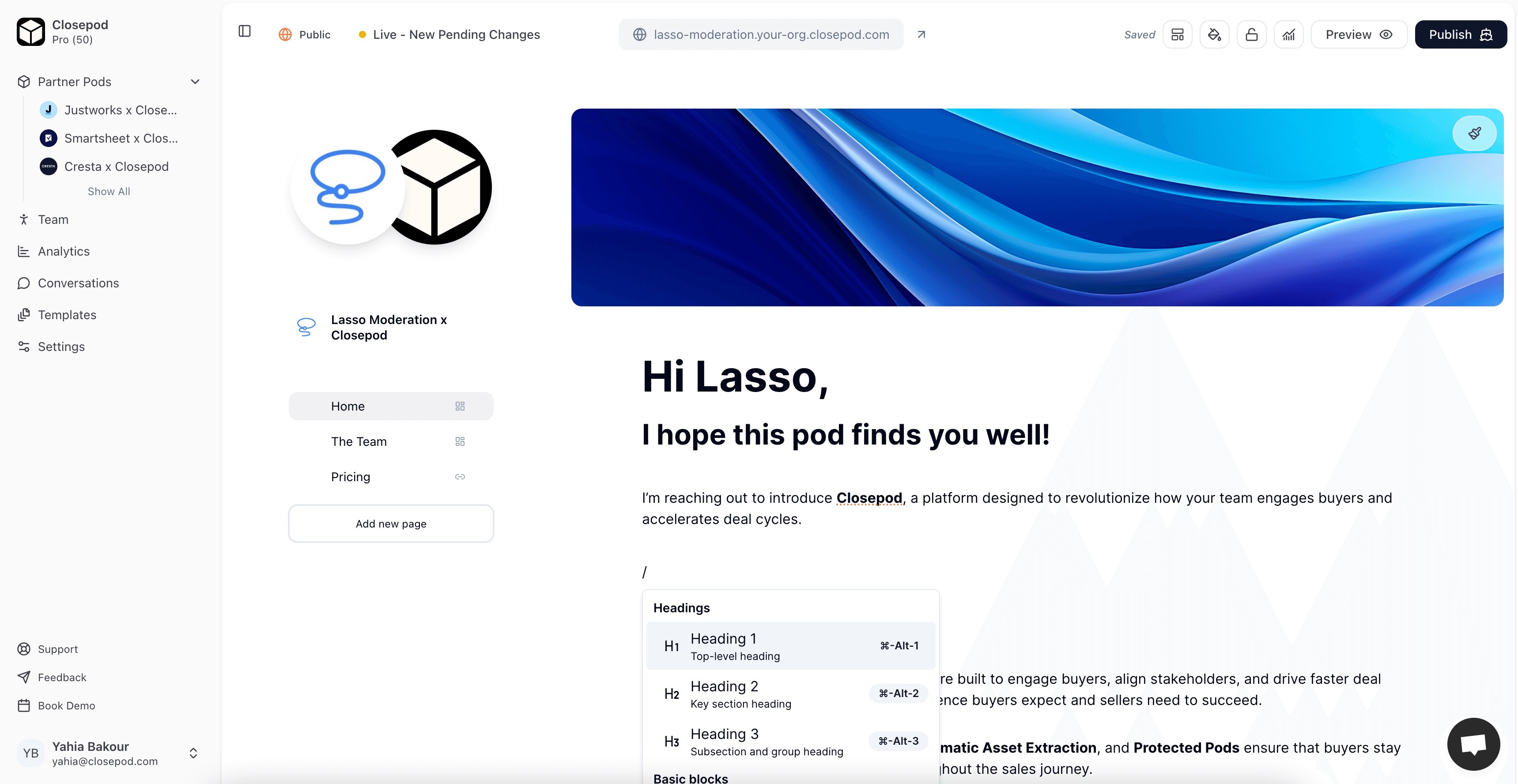1518x784 pixels.
Task: Choose Heading 3 from slash menu
Action: tap(790, 742)
